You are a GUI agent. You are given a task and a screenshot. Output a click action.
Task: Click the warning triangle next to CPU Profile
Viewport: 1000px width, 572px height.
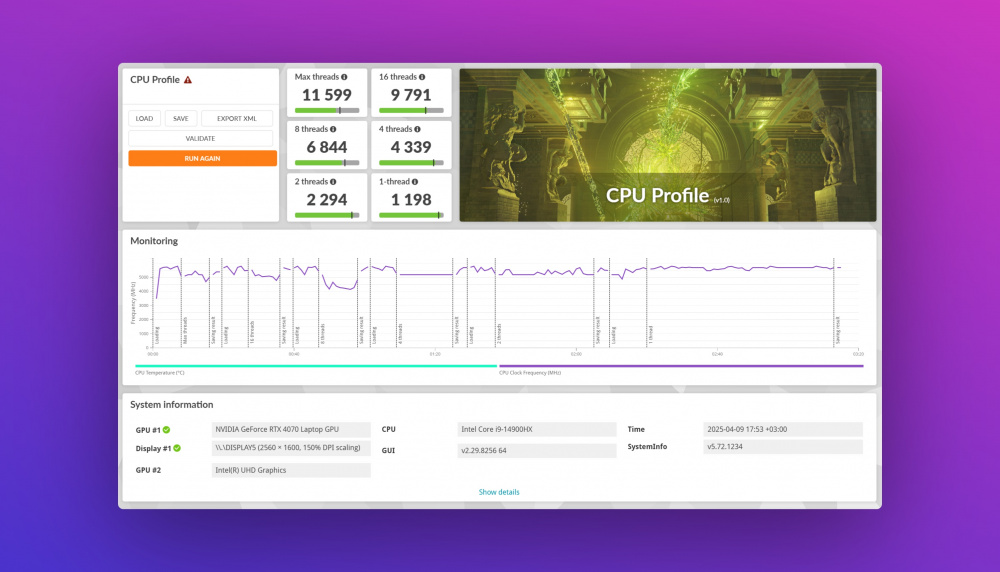[188, 80]
